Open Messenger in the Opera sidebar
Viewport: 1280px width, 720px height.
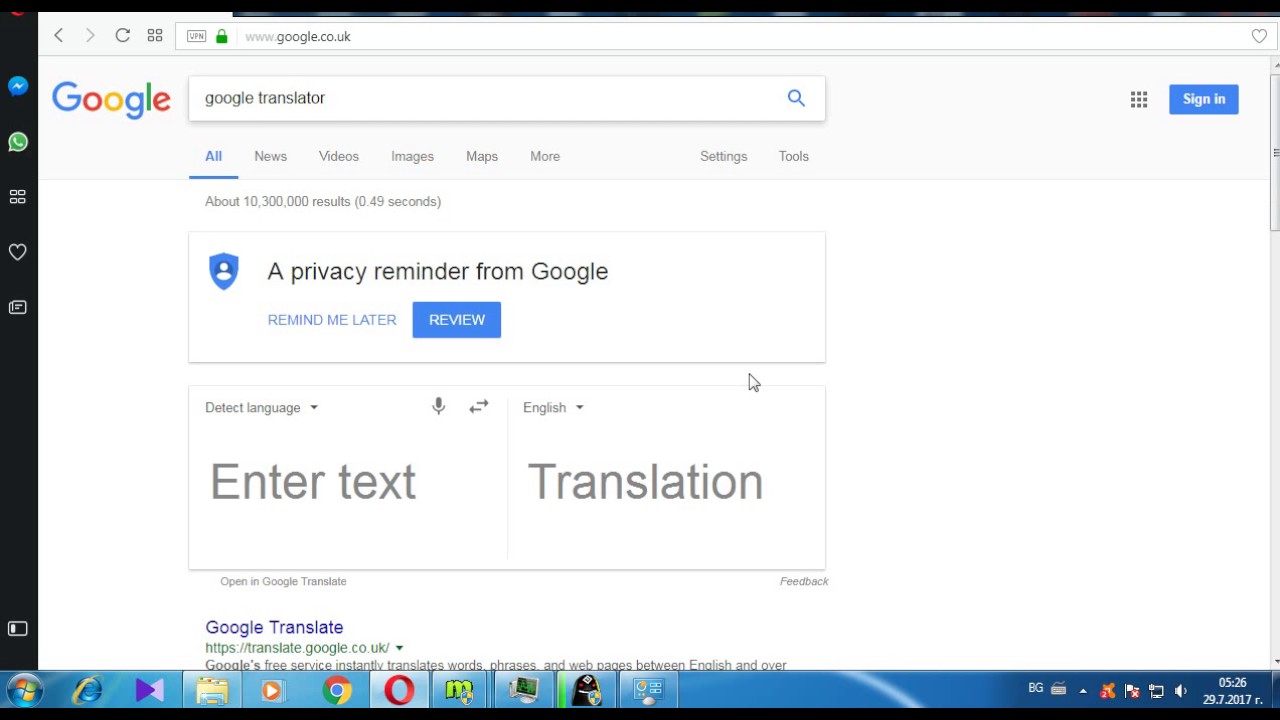tap(18, 87)
